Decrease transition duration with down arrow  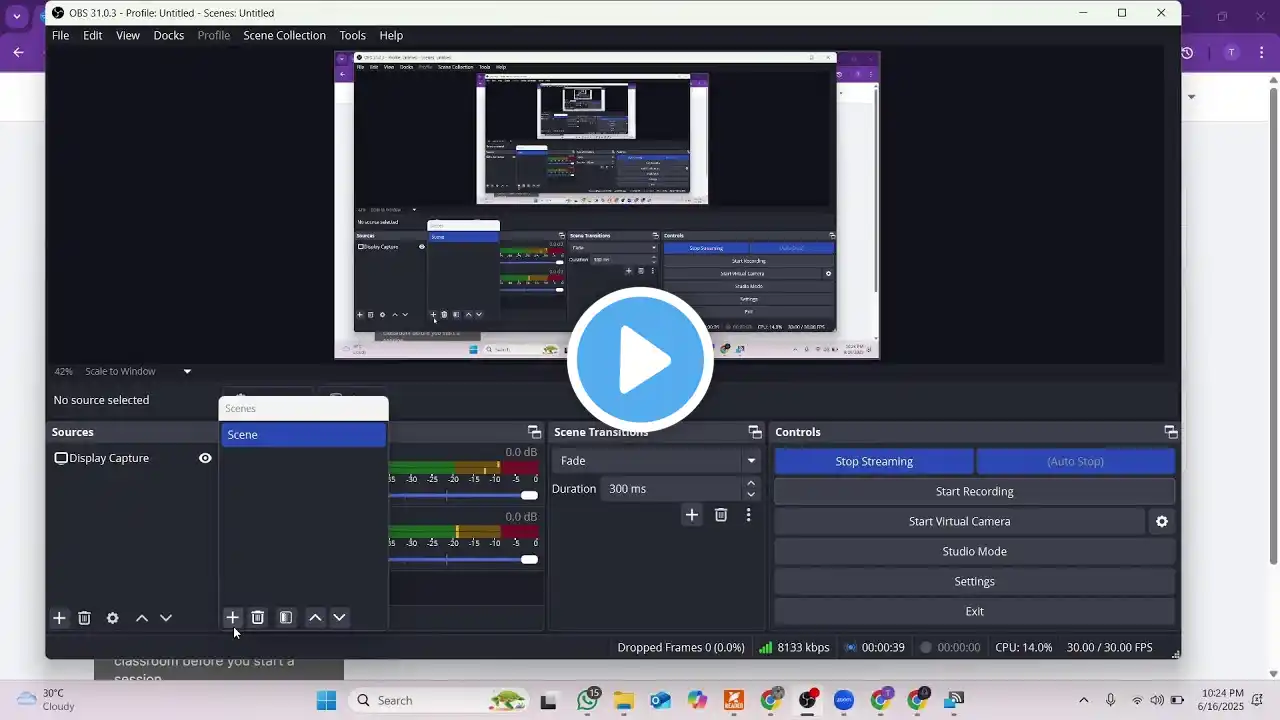[751, 494]
